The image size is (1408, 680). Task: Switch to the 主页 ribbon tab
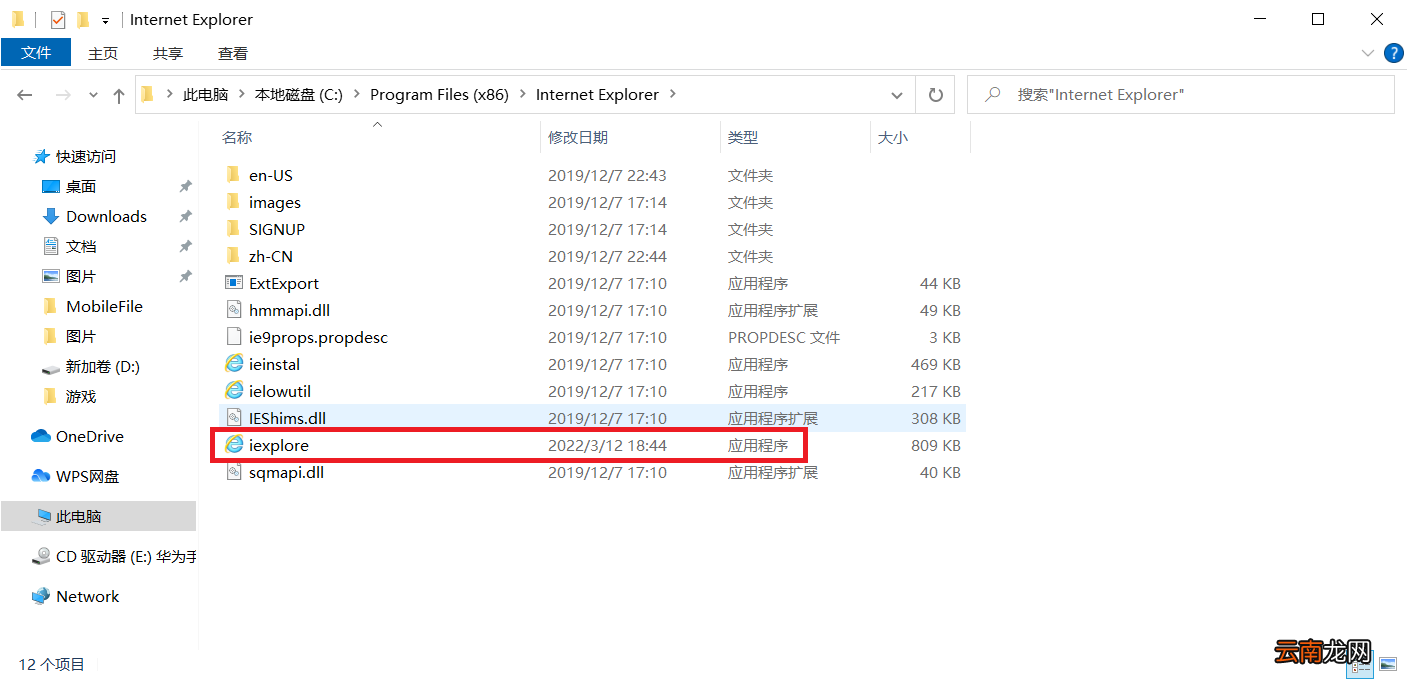coord(103,53)
